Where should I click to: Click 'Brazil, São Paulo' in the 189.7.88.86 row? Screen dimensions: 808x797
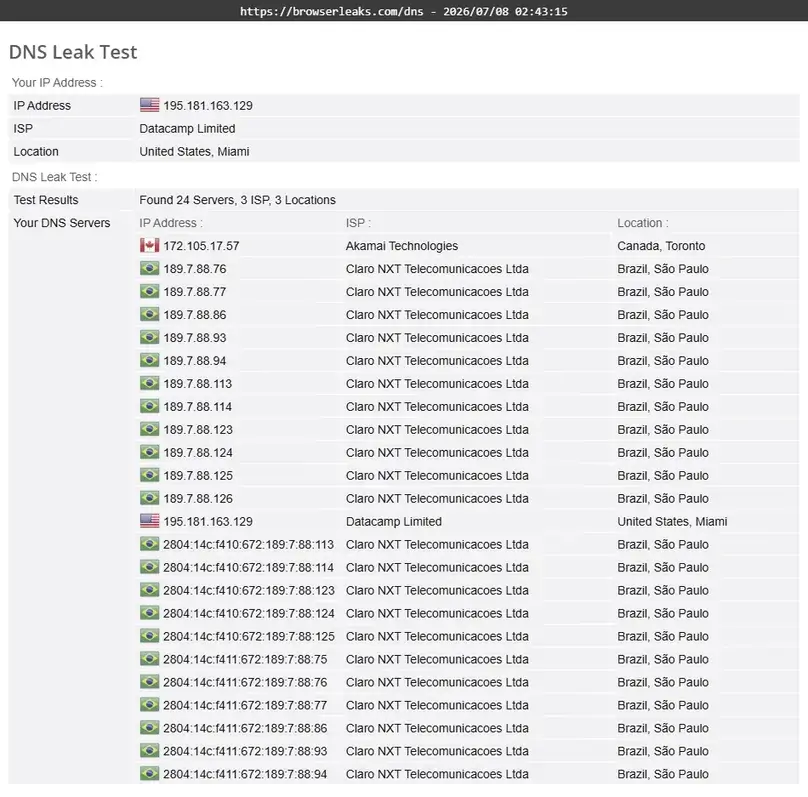coord(663,315)
